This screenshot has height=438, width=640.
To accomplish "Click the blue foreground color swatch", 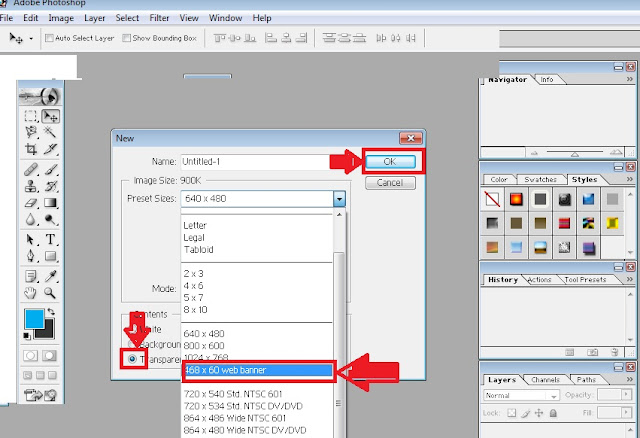I will point(33,318).
